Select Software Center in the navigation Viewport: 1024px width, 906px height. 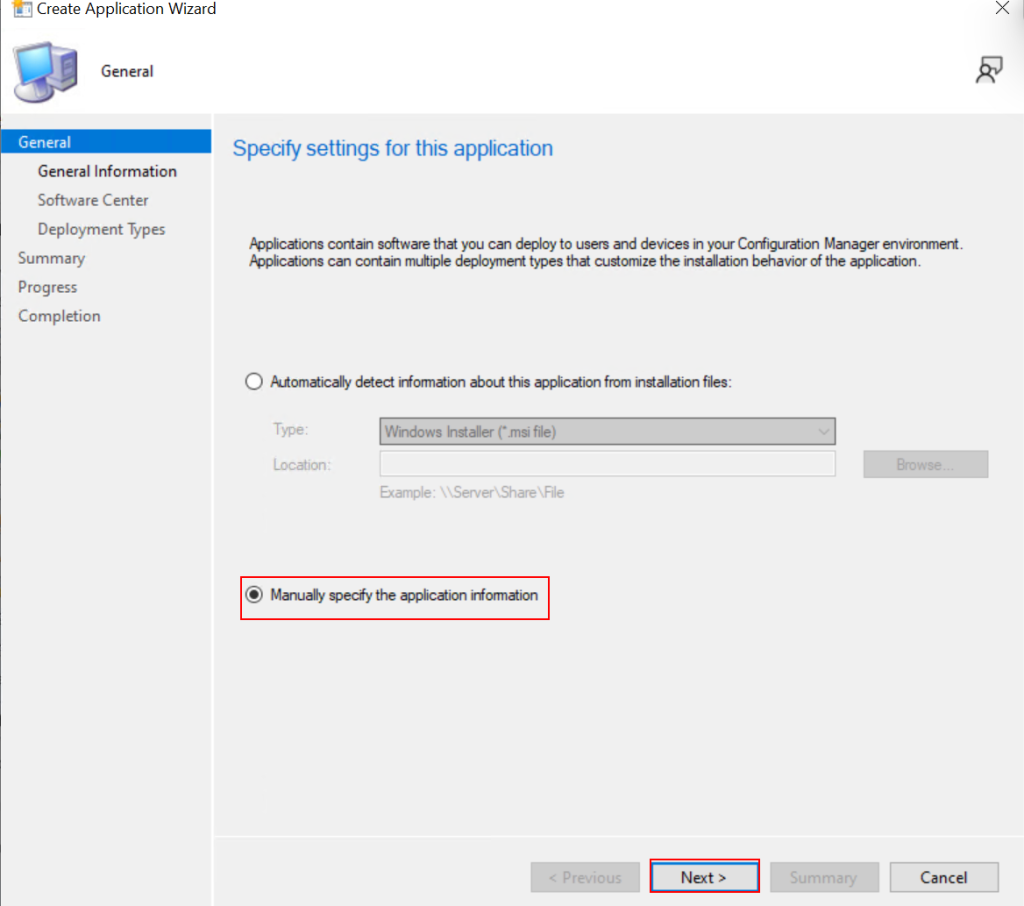coord(93,200)
